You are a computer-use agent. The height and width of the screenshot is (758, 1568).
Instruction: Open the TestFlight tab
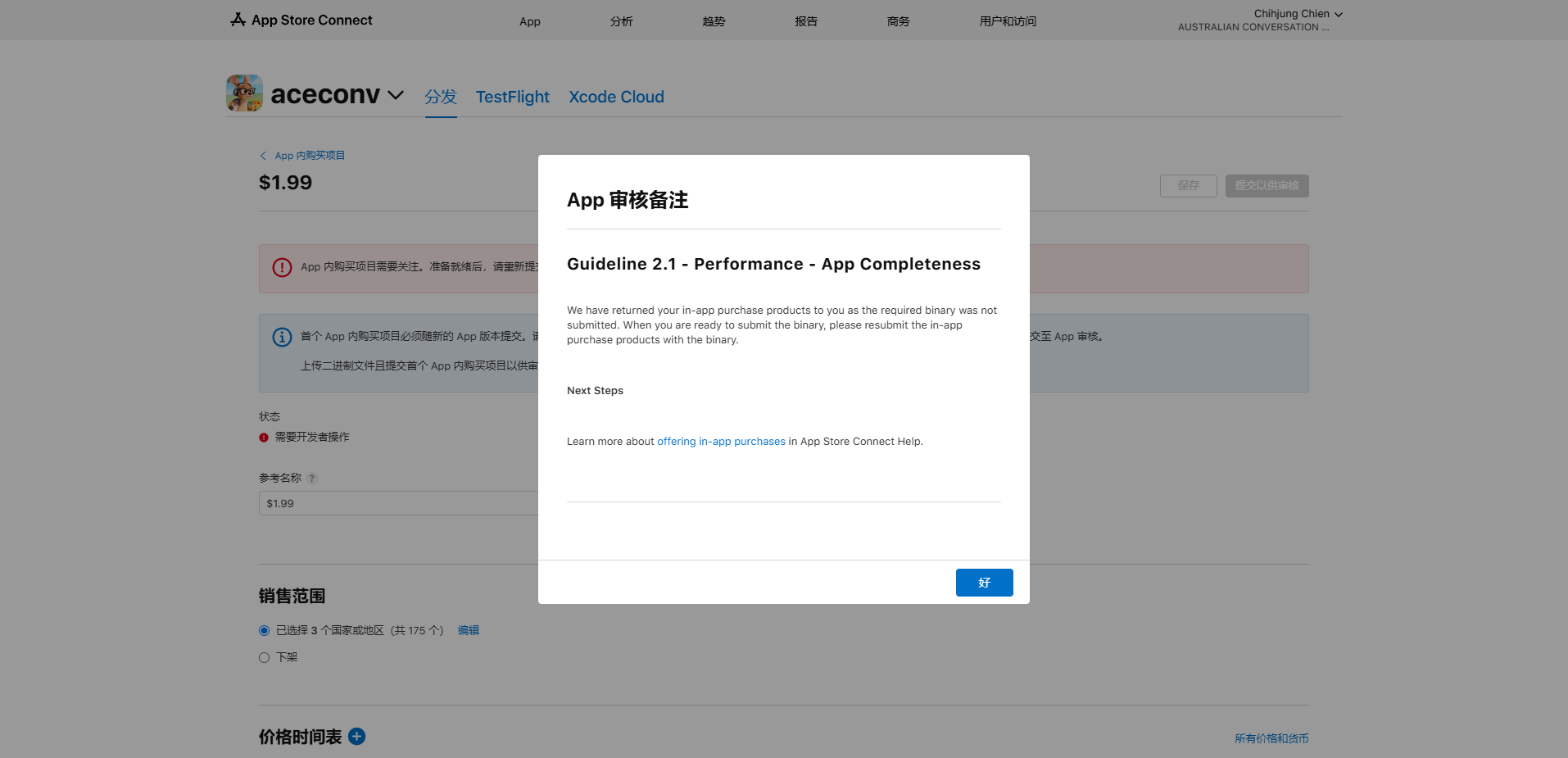pyautogui.click(x=512, y=97)
